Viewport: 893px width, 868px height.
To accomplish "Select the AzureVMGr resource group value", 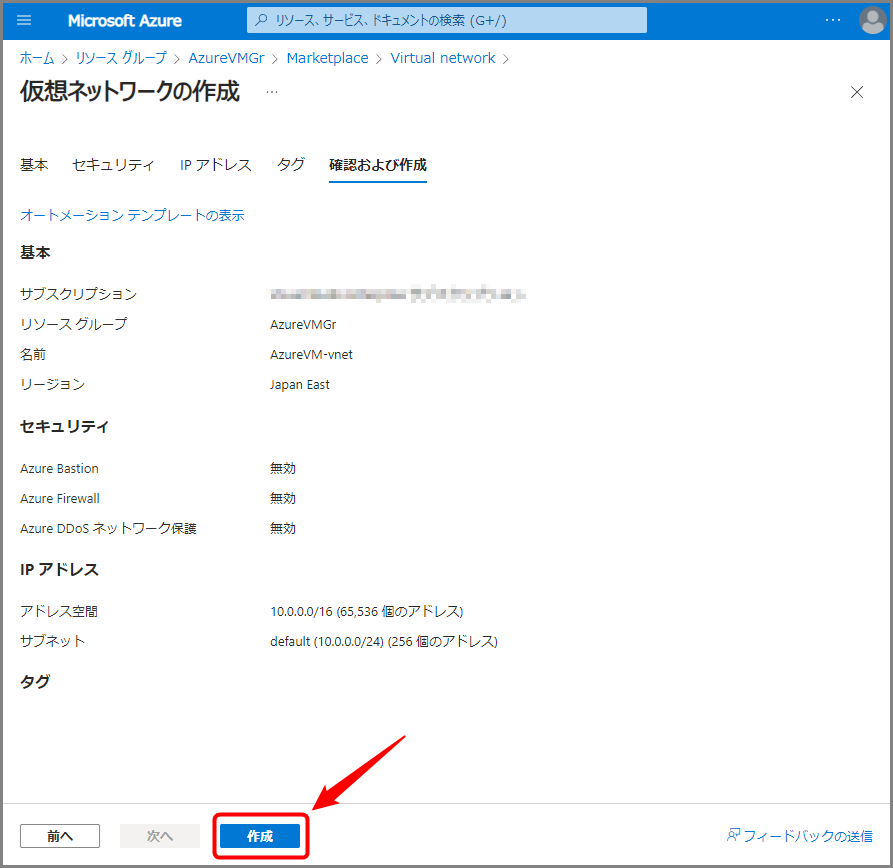I will tap(303, 325).
